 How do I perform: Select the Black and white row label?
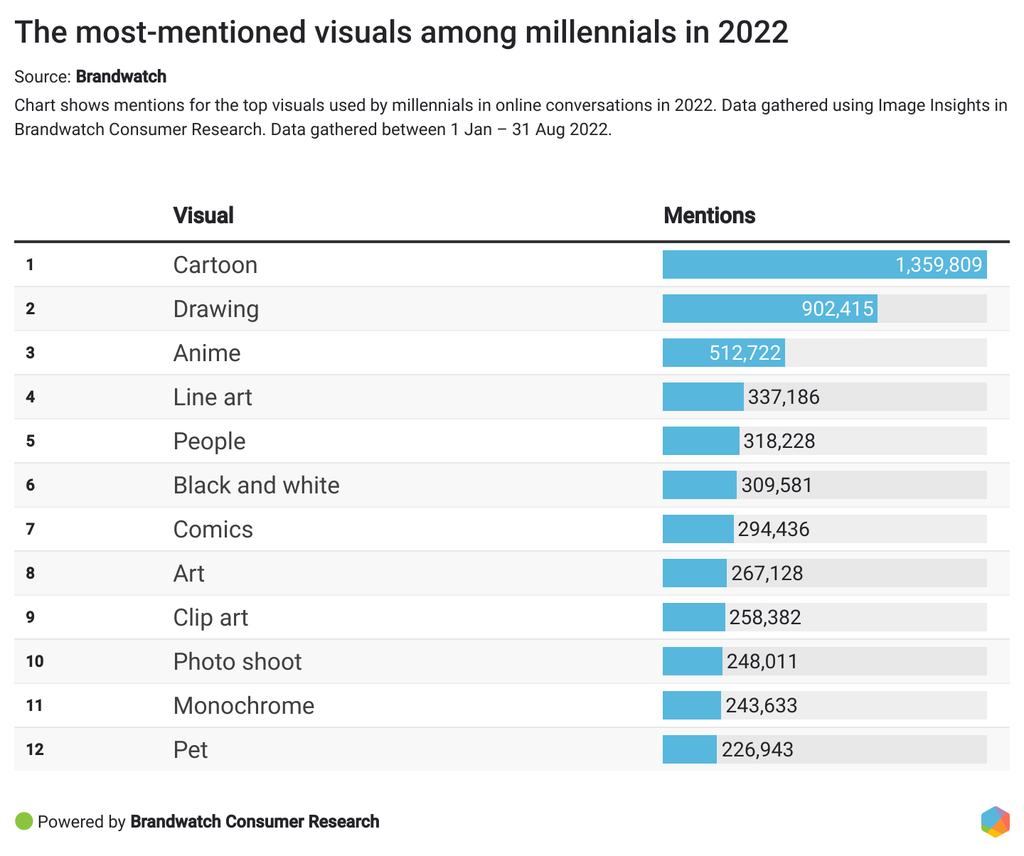pyautogui.click(x=256, y=485)
